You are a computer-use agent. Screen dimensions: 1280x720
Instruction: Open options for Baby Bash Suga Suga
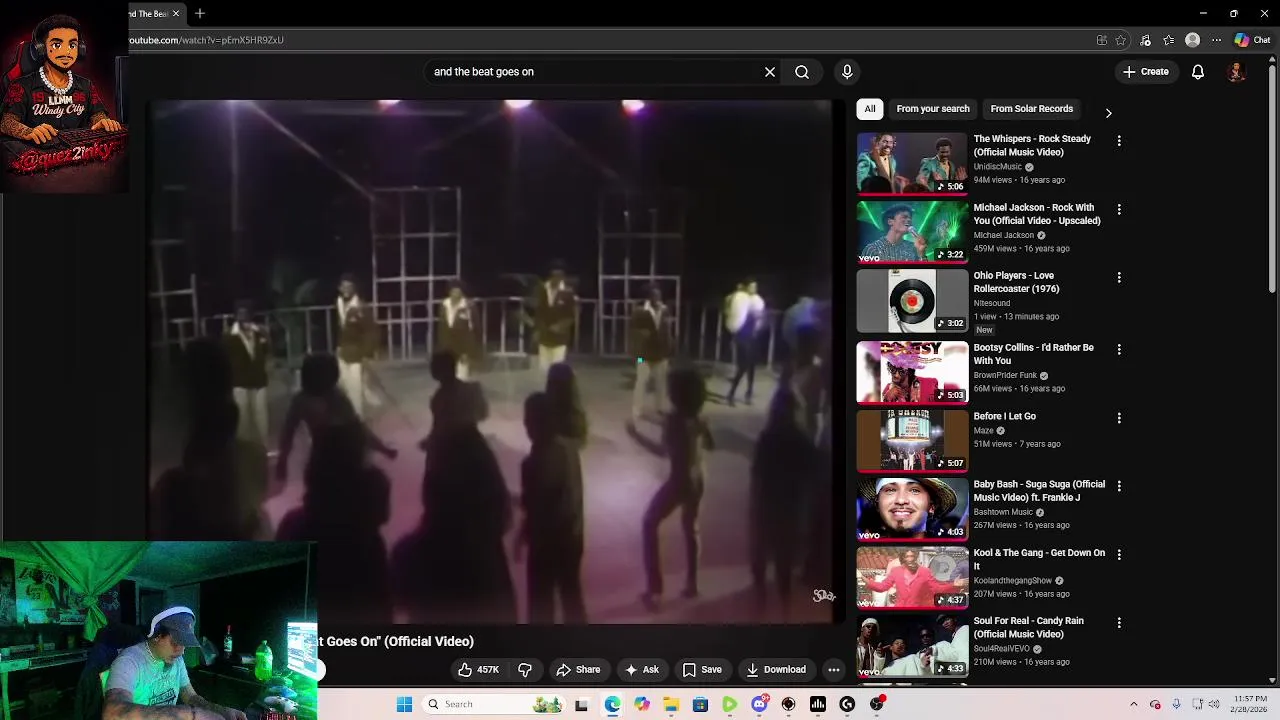coord(1119,486)
